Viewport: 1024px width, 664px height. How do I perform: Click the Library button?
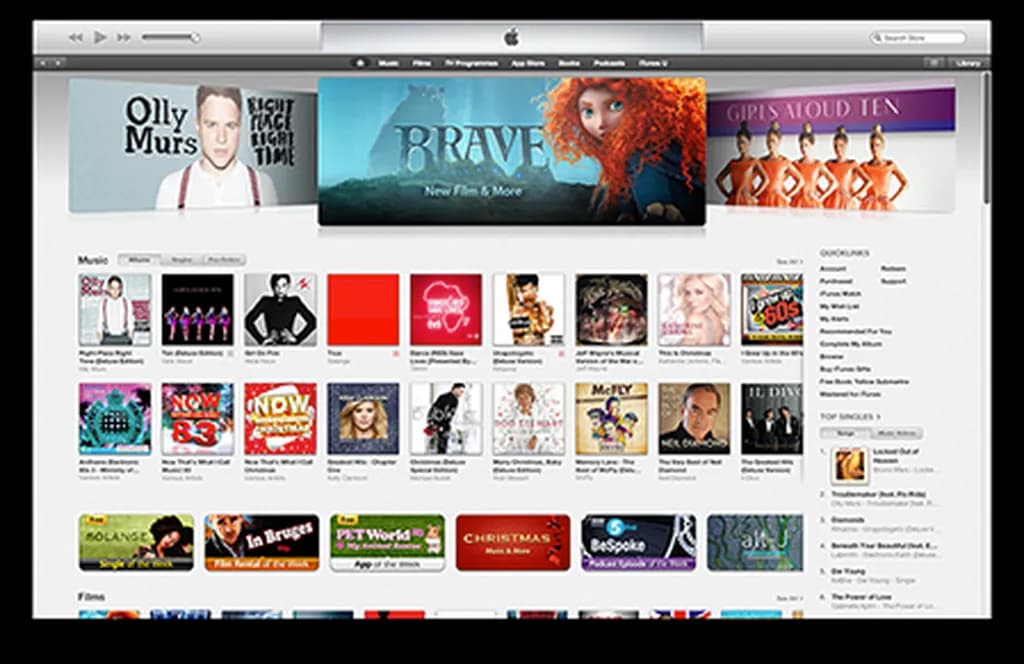tap(967, 63)
